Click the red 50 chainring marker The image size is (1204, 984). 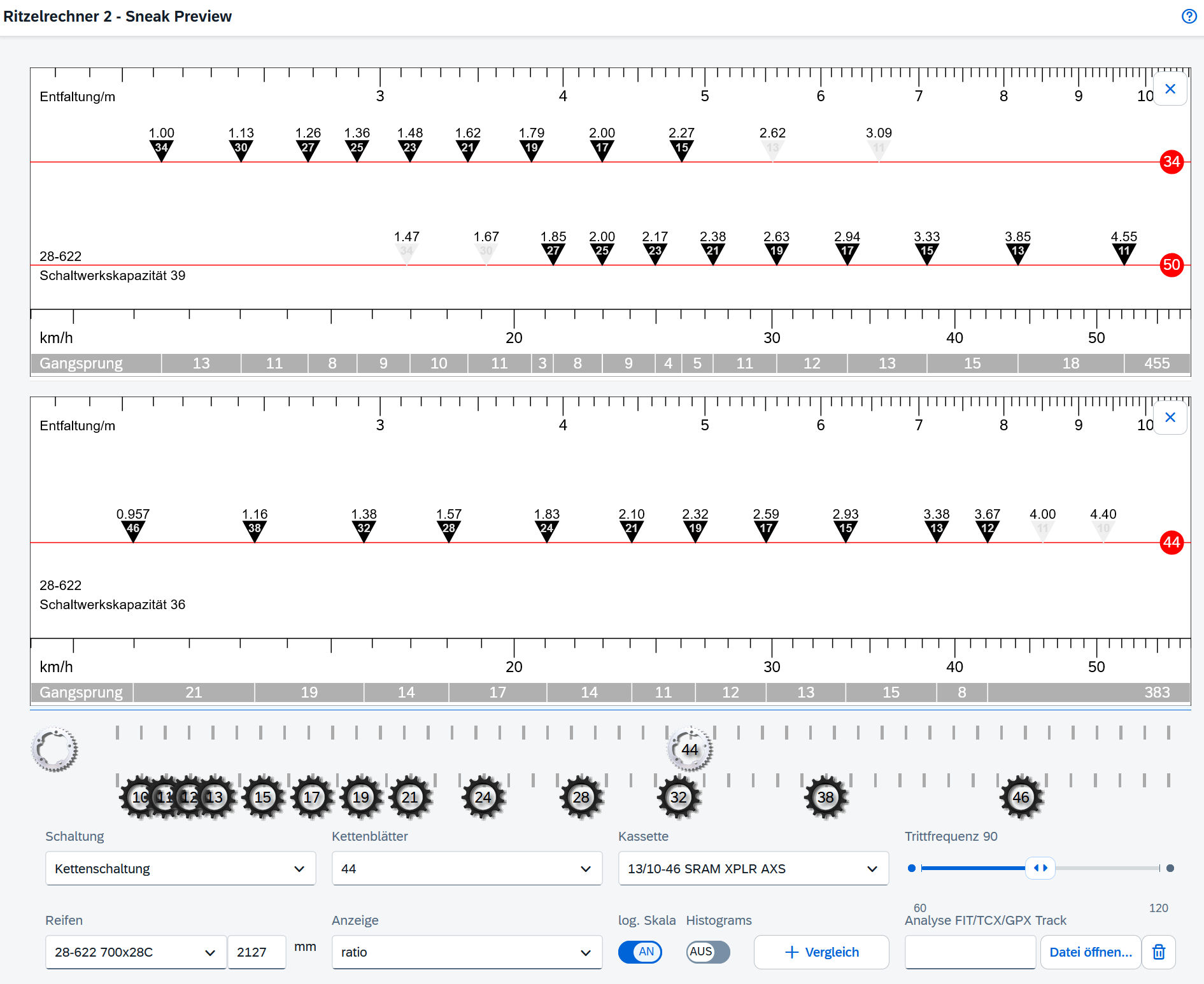[1171, 265]
